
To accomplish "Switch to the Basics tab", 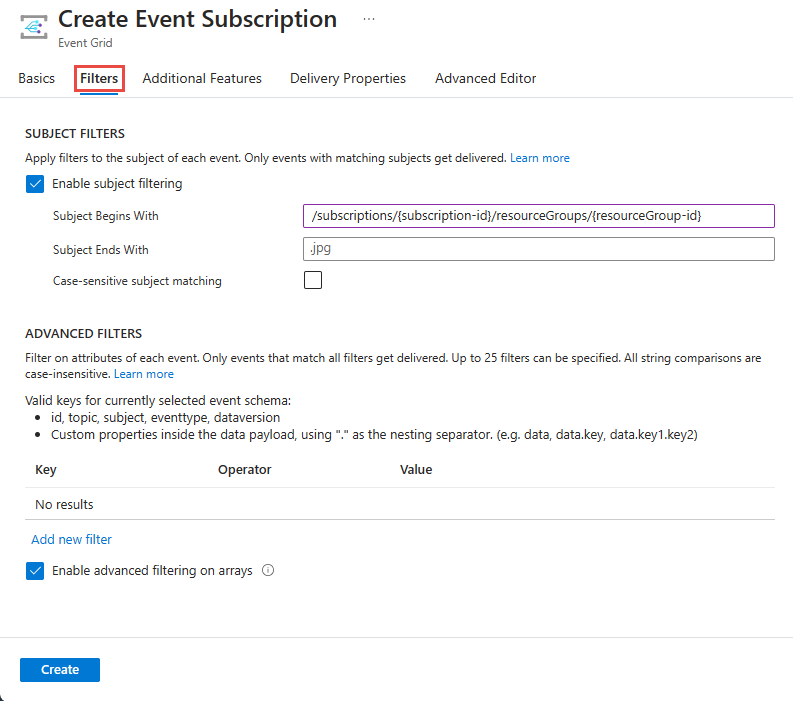I will (37, 78).
